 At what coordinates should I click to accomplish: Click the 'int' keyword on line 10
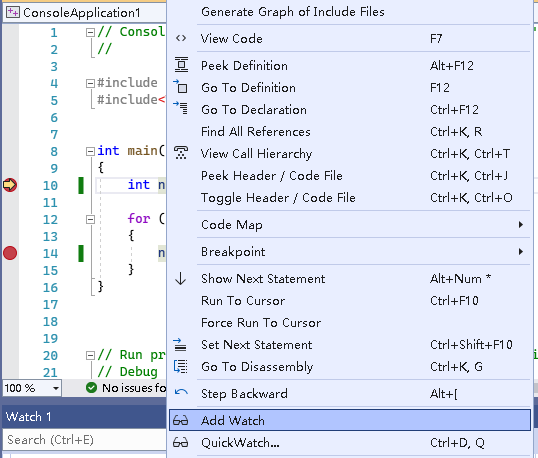pos(139,185)
